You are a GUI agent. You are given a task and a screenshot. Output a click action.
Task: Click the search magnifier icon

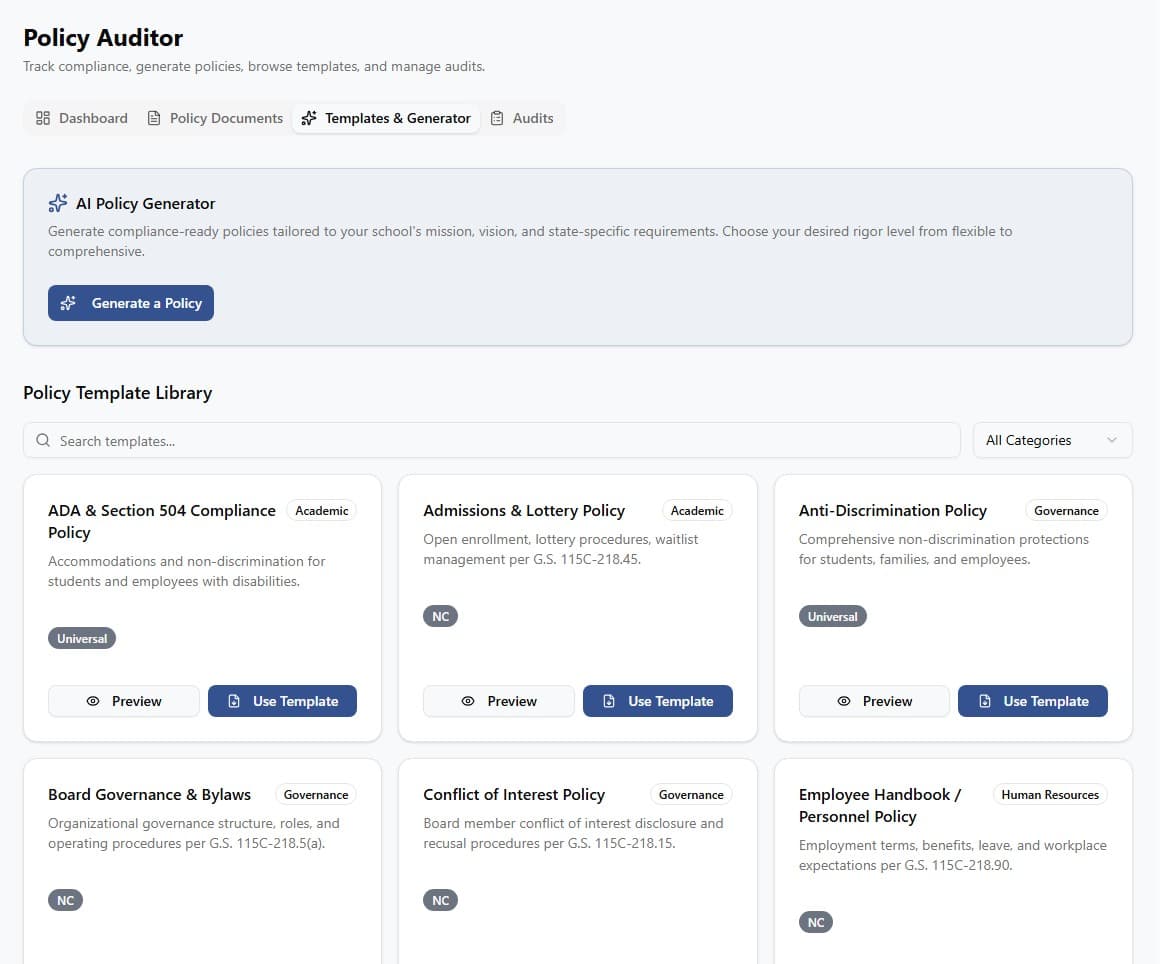(x=43, y=440)
